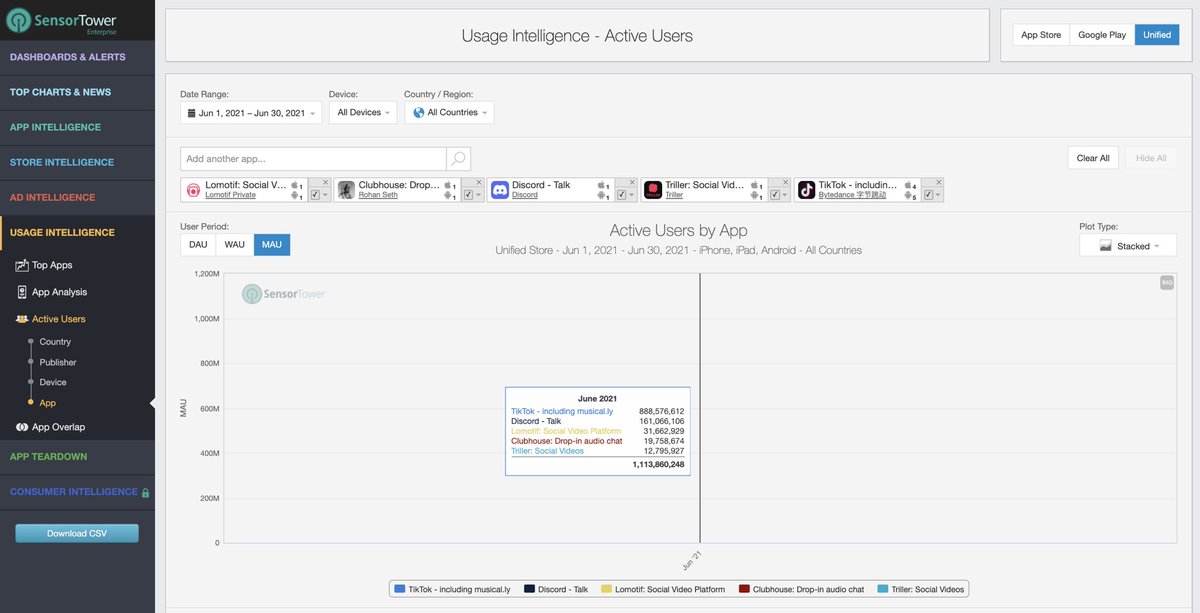Viewport: 1200px width, 613px height.
Task: Select Publisher under Active Users
Action: click(x=58, y=362)
